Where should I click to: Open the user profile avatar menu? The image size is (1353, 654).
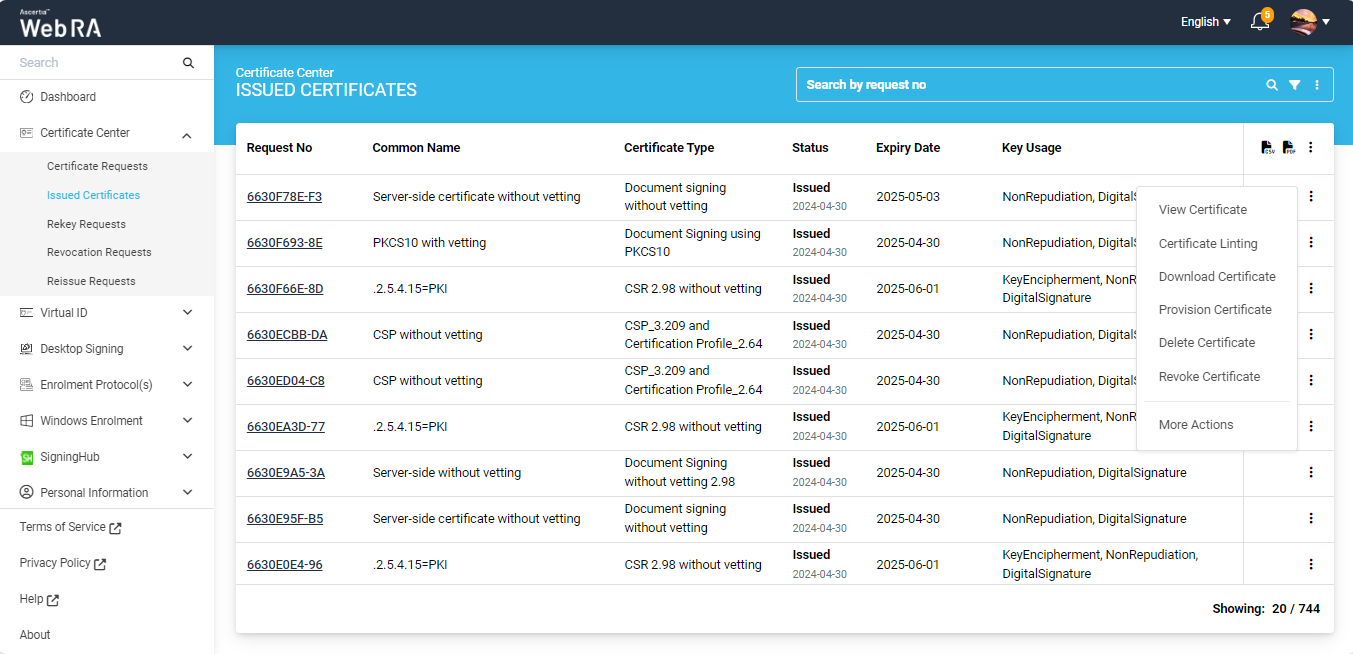click(x=1309, y=22)
